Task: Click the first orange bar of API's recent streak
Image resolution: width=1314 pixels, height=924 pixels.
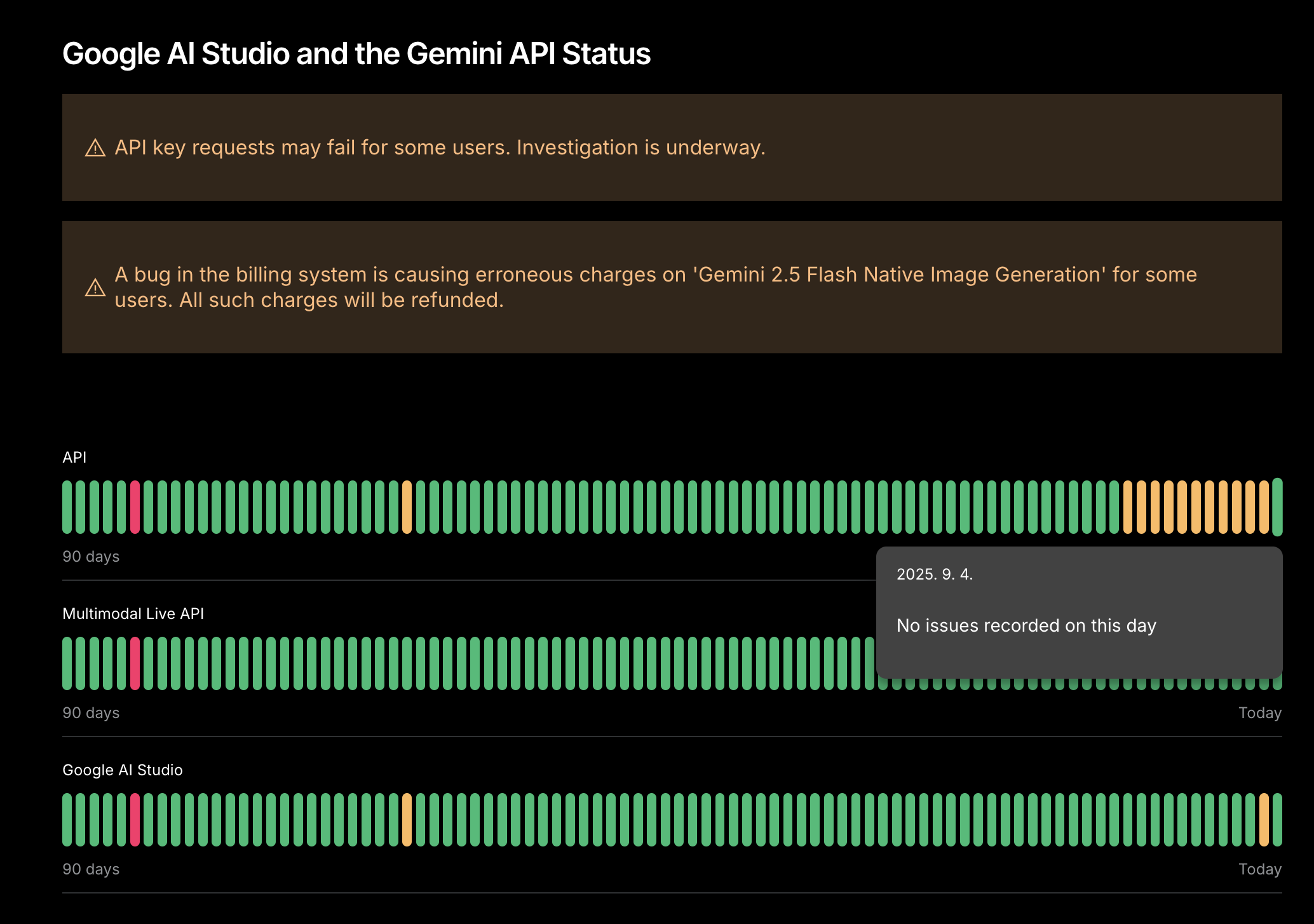Action: 1128,507
